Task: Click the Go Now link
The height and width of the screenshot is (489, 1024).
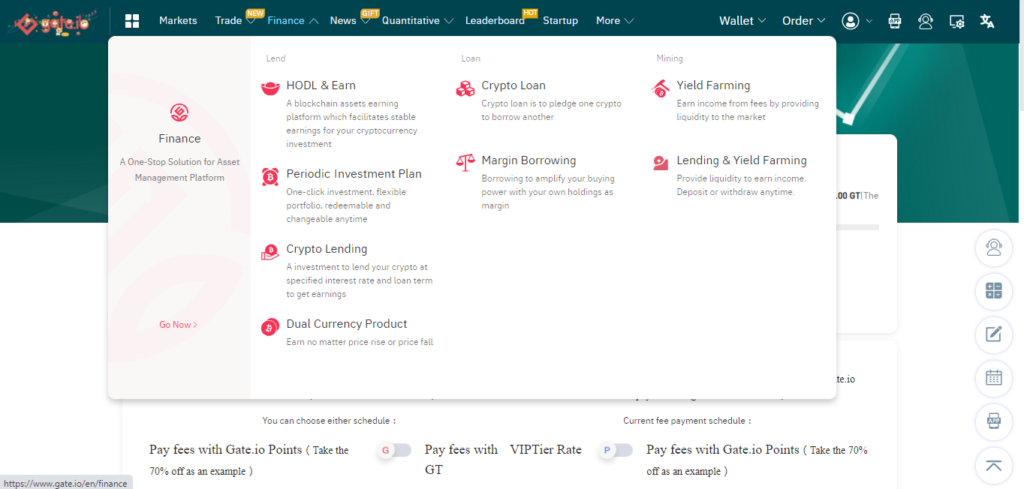Action: click(178, 324)
